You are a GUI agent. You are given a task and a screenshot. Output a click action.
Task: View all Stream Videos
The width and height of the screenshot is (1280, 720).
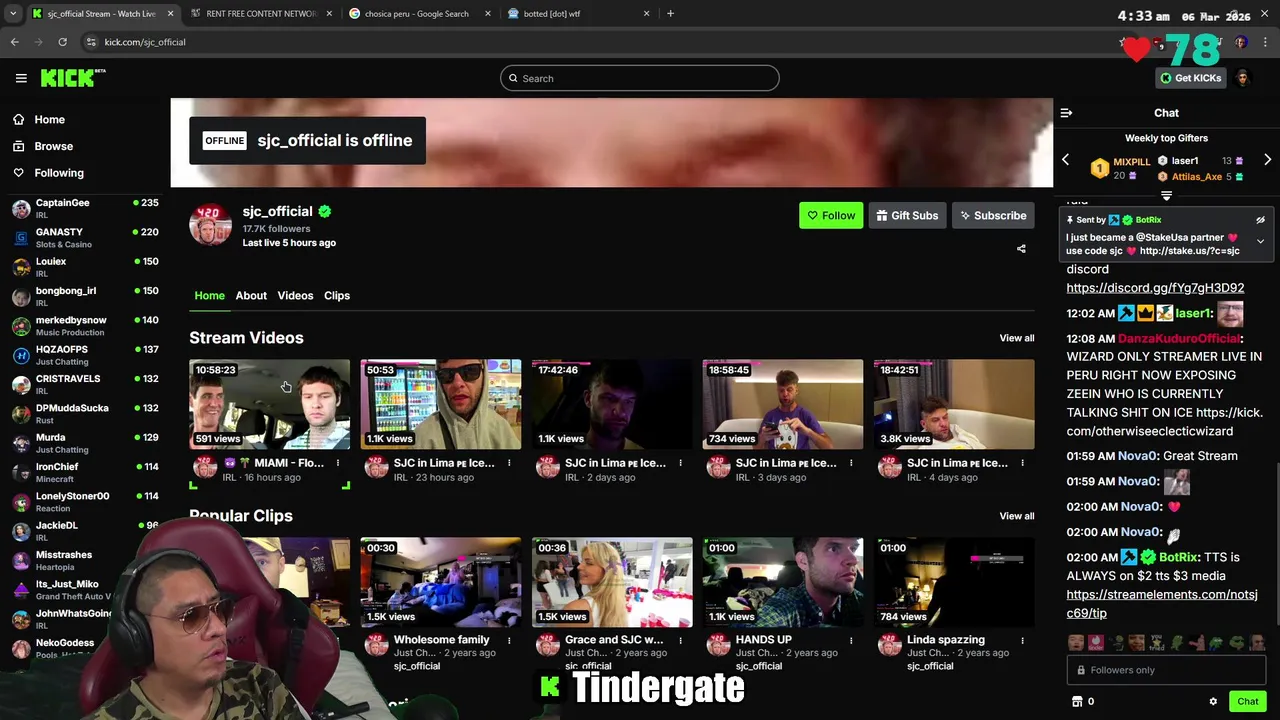click(x=1016, y=338)
